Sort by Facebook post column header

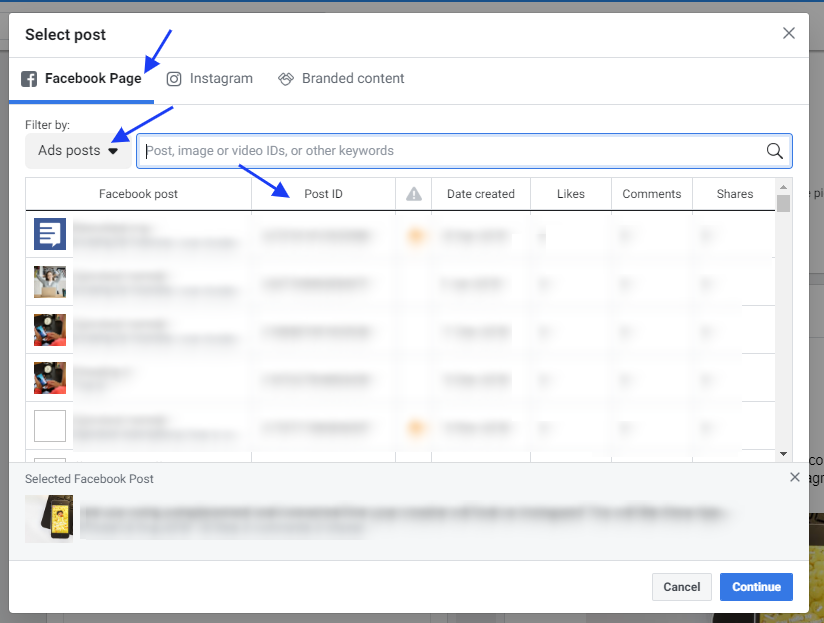pos(138,194)
